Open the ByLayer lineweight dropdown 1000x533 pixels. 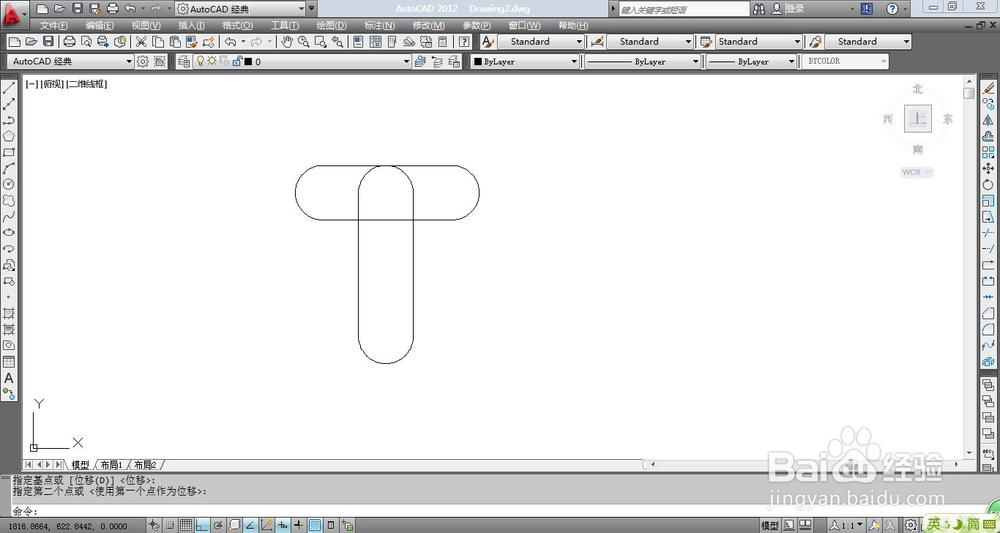click(x=751, y=61)
